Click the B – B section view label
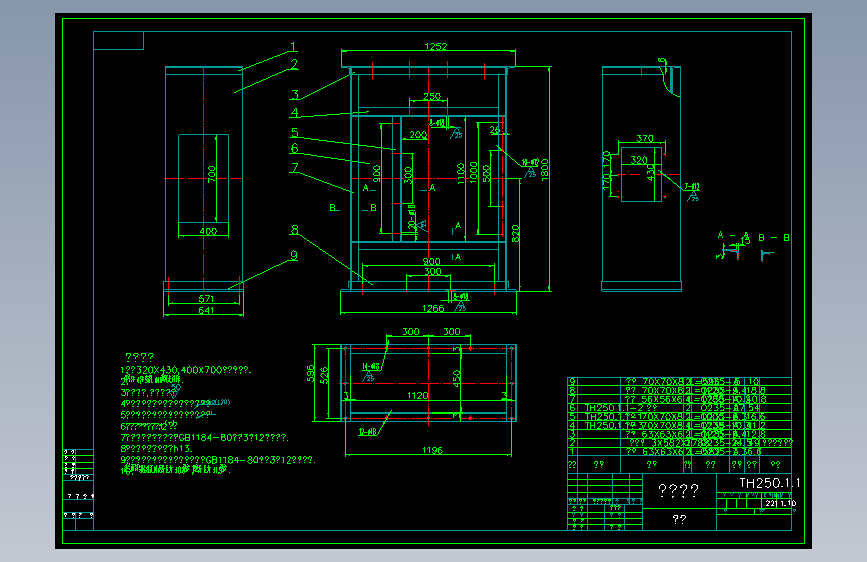The height and width of the screenshot is (562, 867). [774, 237]
